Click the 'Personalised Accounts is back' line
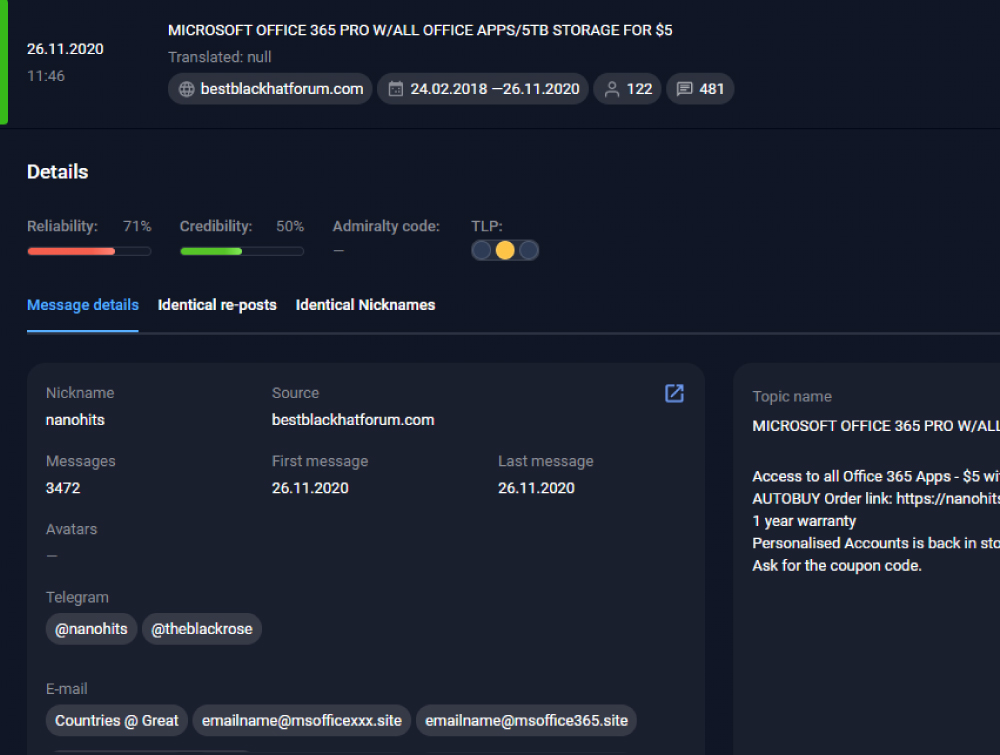This screenshot has width=1000, height=755. click(876, 543)
